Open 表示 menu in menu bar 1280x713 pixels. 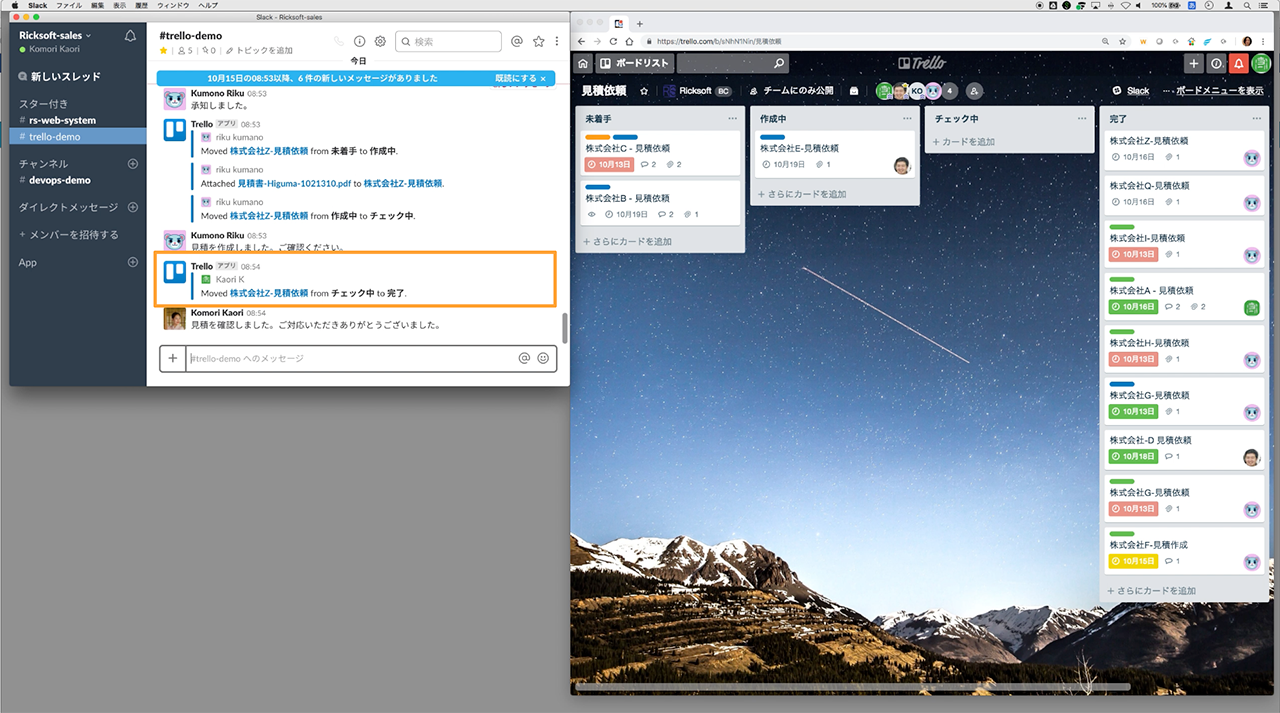click(x=120, y=5)
